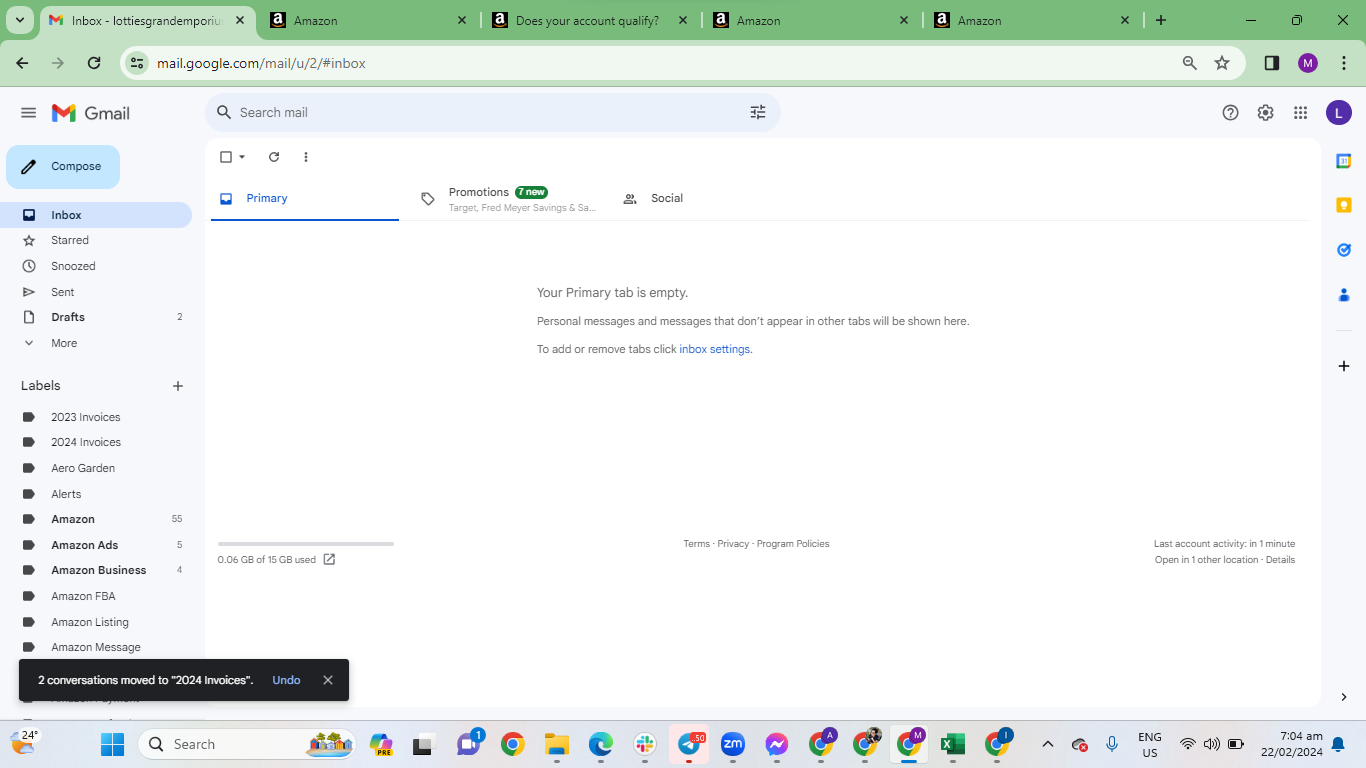Open the select options dropdown arrow
The height and width of the screenshot is (768, 1366).
point(242,157)
